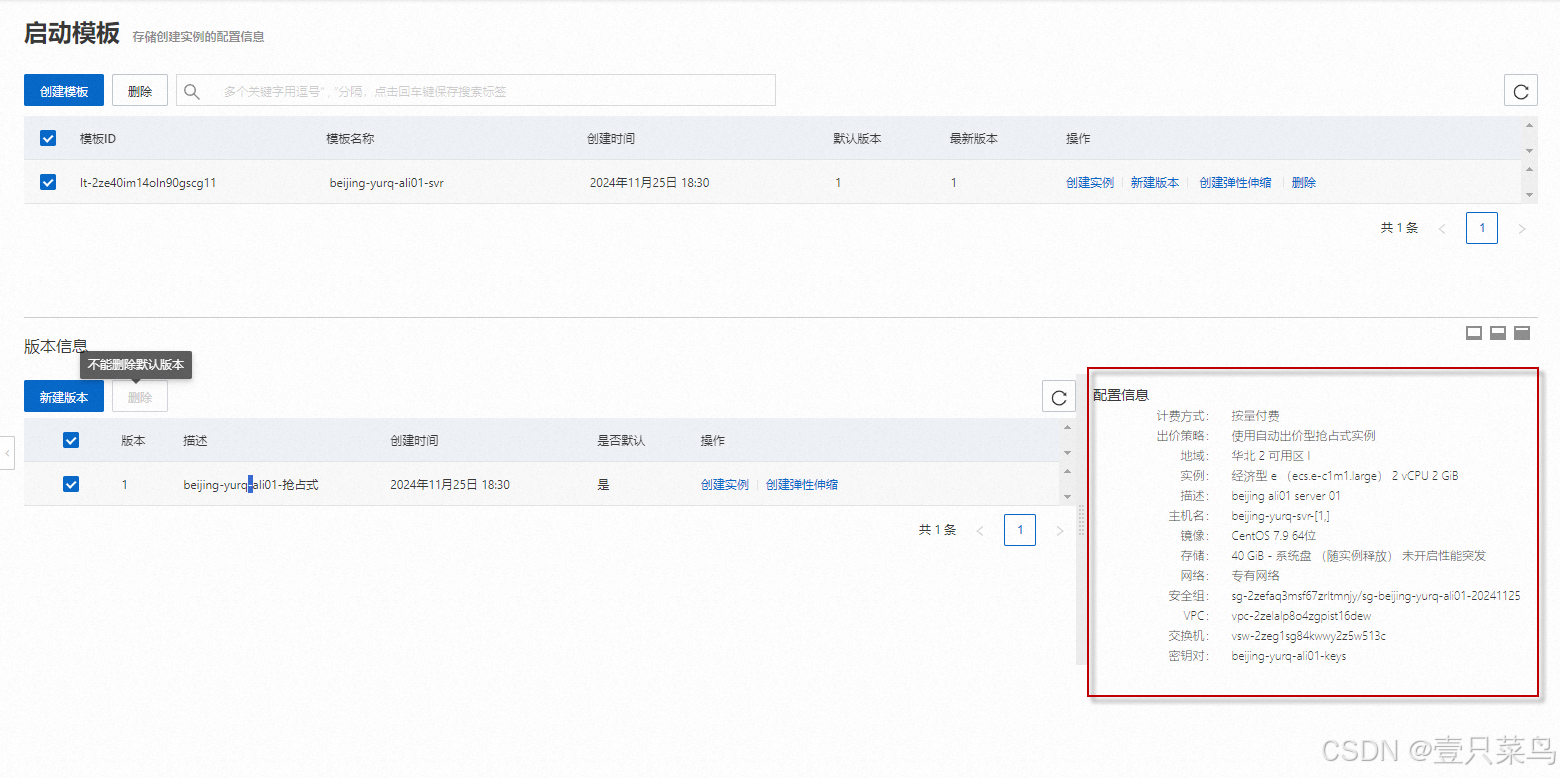Image resolution: width=1560 pixels, height=778 pixels.
Task: Go to next page in version list
Action: tap(1060, 530)
